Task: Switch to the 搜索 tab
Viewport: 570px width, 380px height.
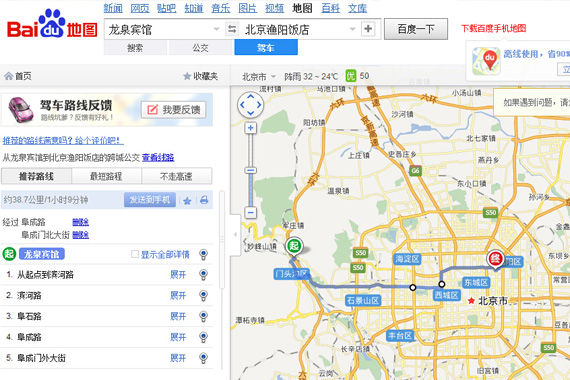Action: pos(135,48)
